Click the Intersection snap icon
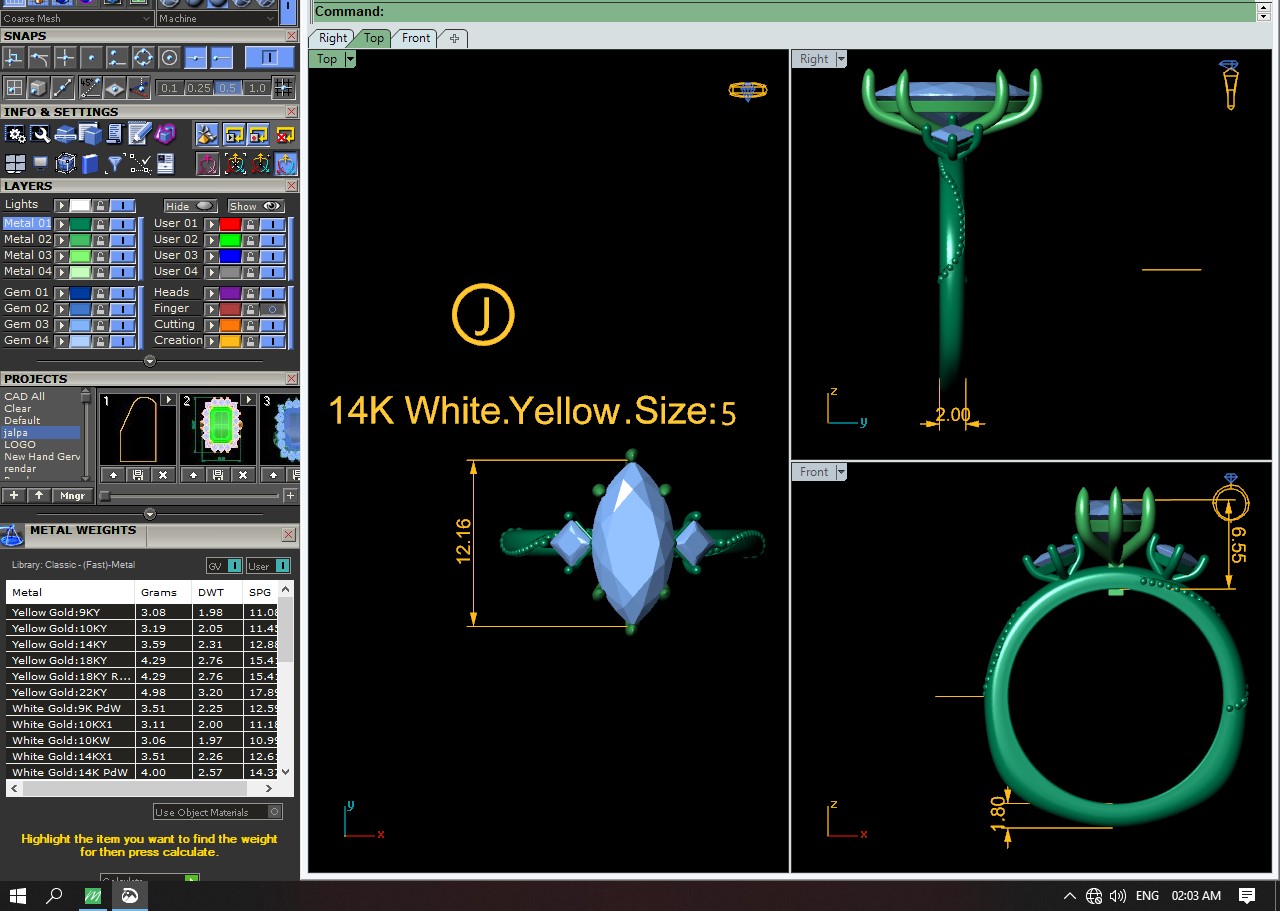 point(65,57)
